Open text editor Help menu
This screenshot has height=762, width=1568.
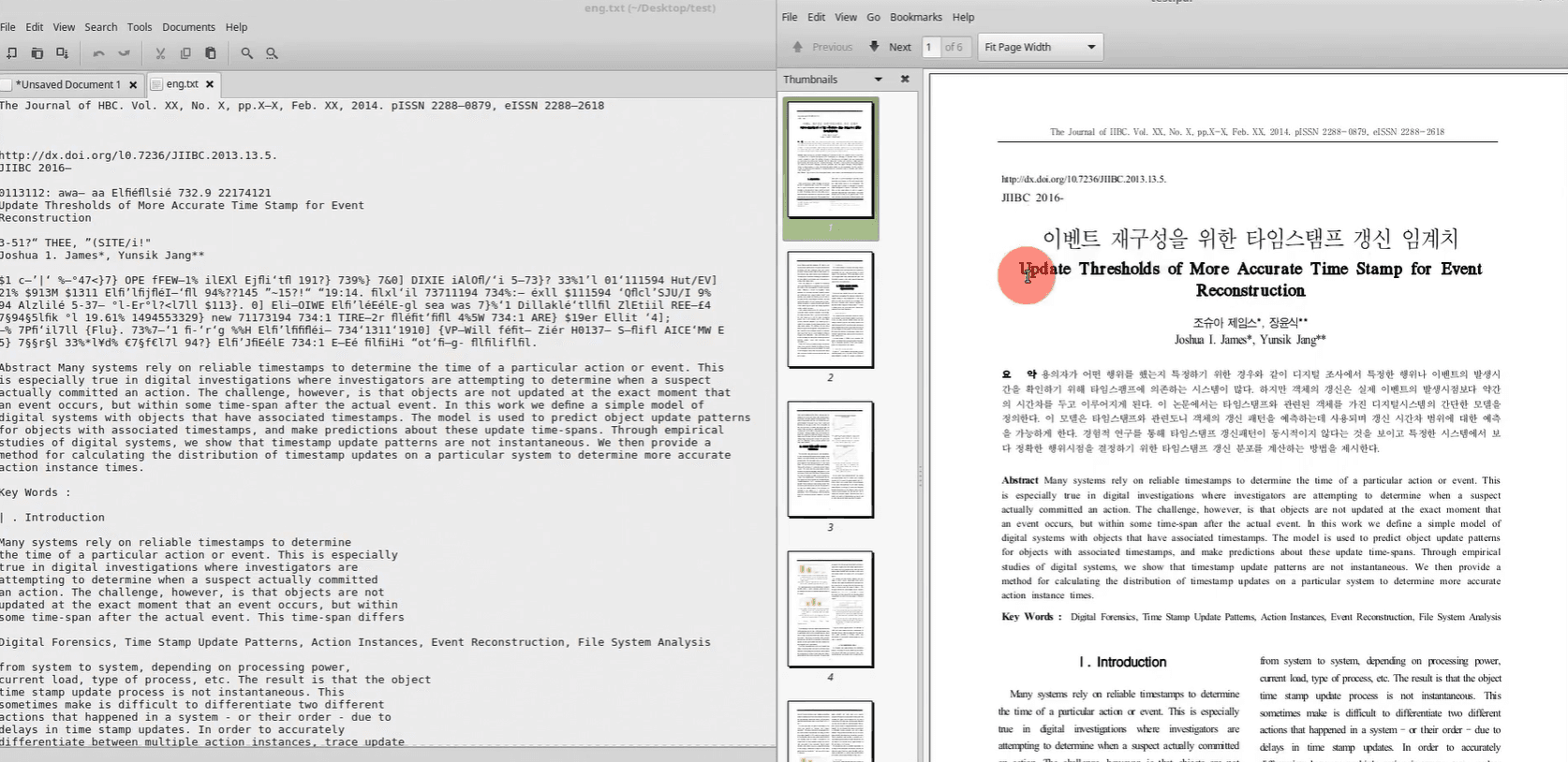(237, 27)
